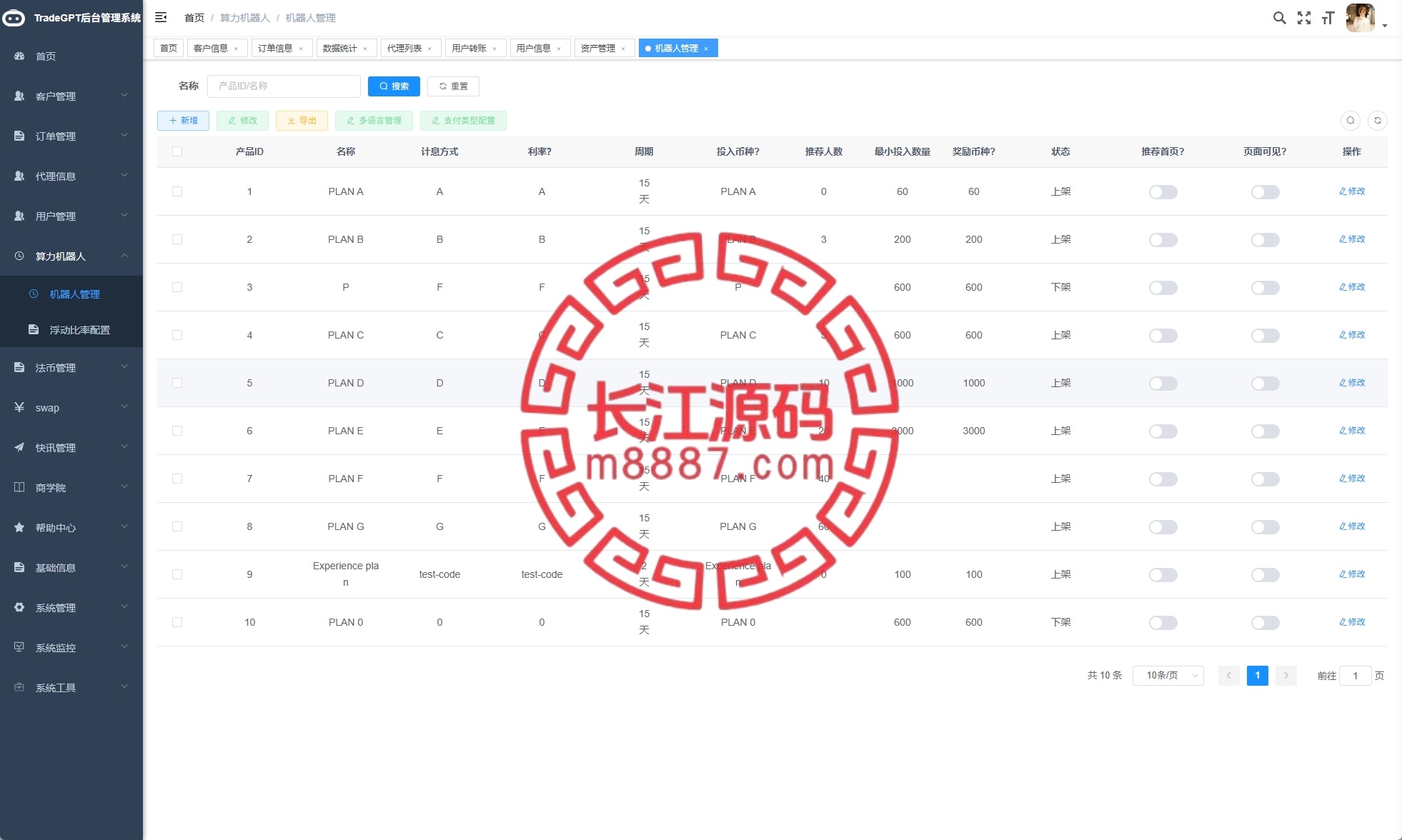Image resolution: width=1402 pixels, height=840 pixels.
Task: Toggle 页面可见 switch for PLAN G
Action: [1265, 527]
